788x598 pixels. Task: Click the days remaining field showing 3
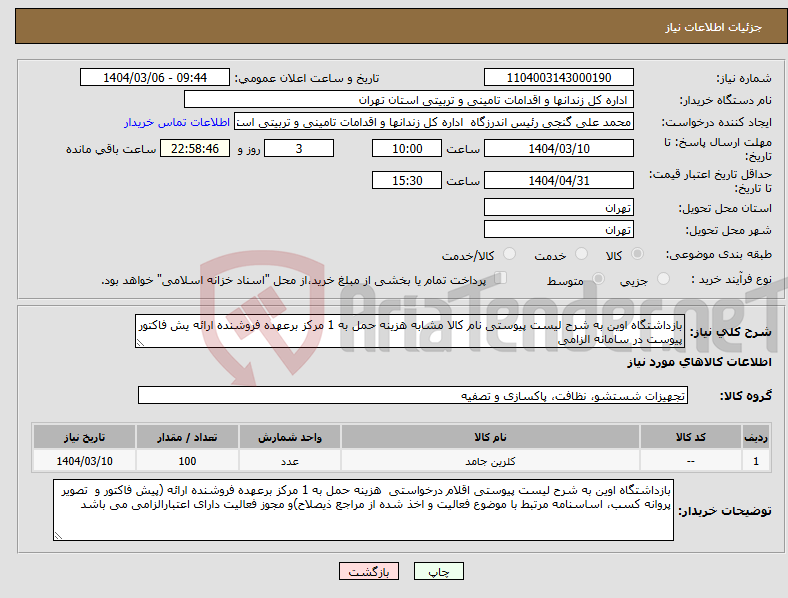(x=299, y=148)
